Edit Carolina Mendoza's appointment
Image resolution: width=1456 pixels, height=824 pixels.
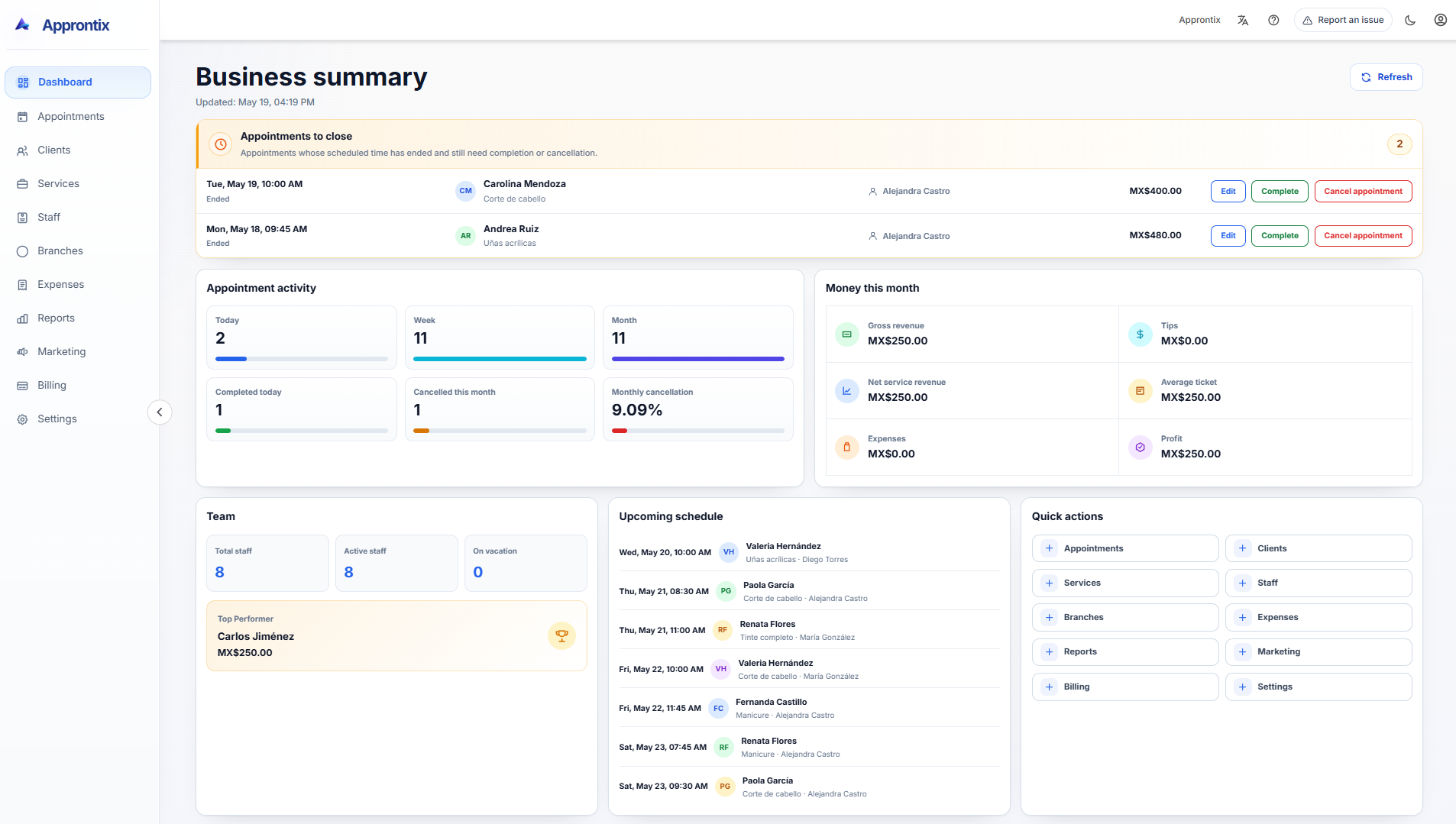1228,192
